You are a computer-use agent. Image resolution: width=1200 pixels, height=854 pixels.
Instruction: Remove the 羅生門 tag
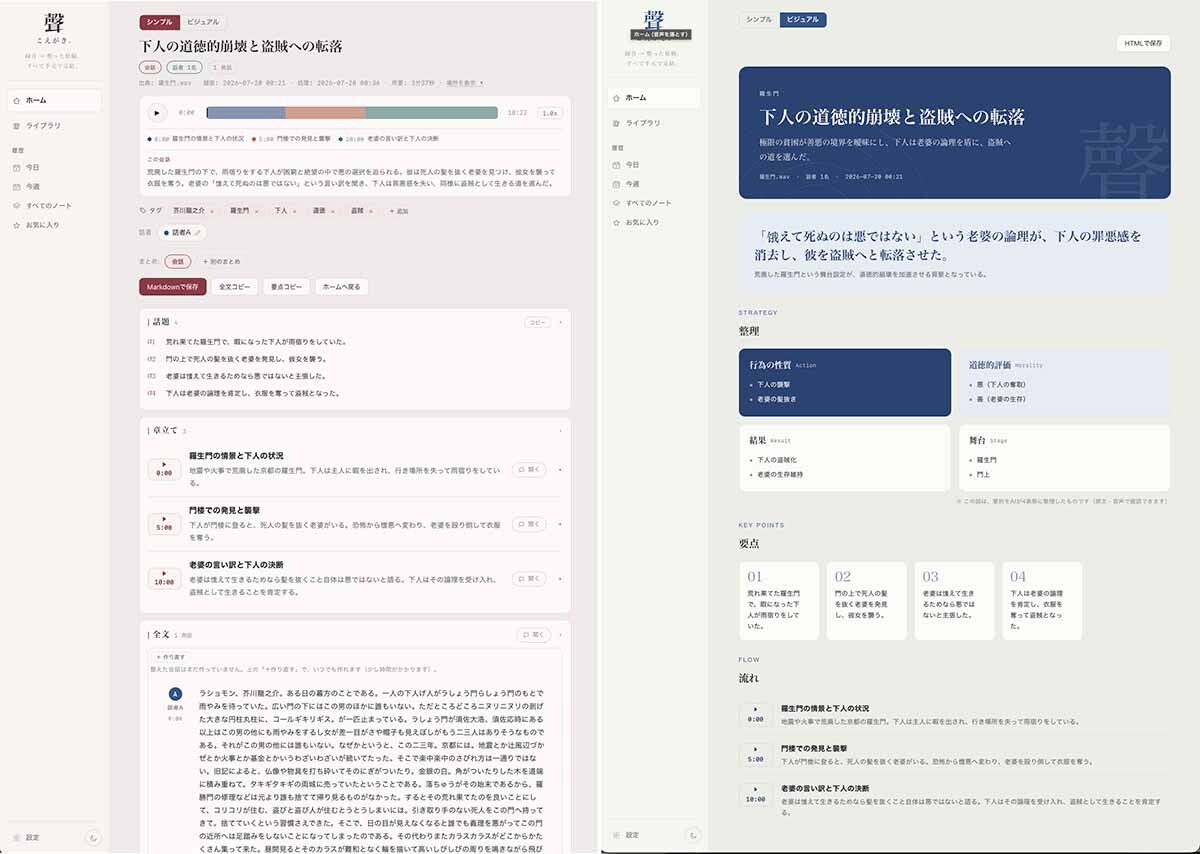click(x=258, y=211)
